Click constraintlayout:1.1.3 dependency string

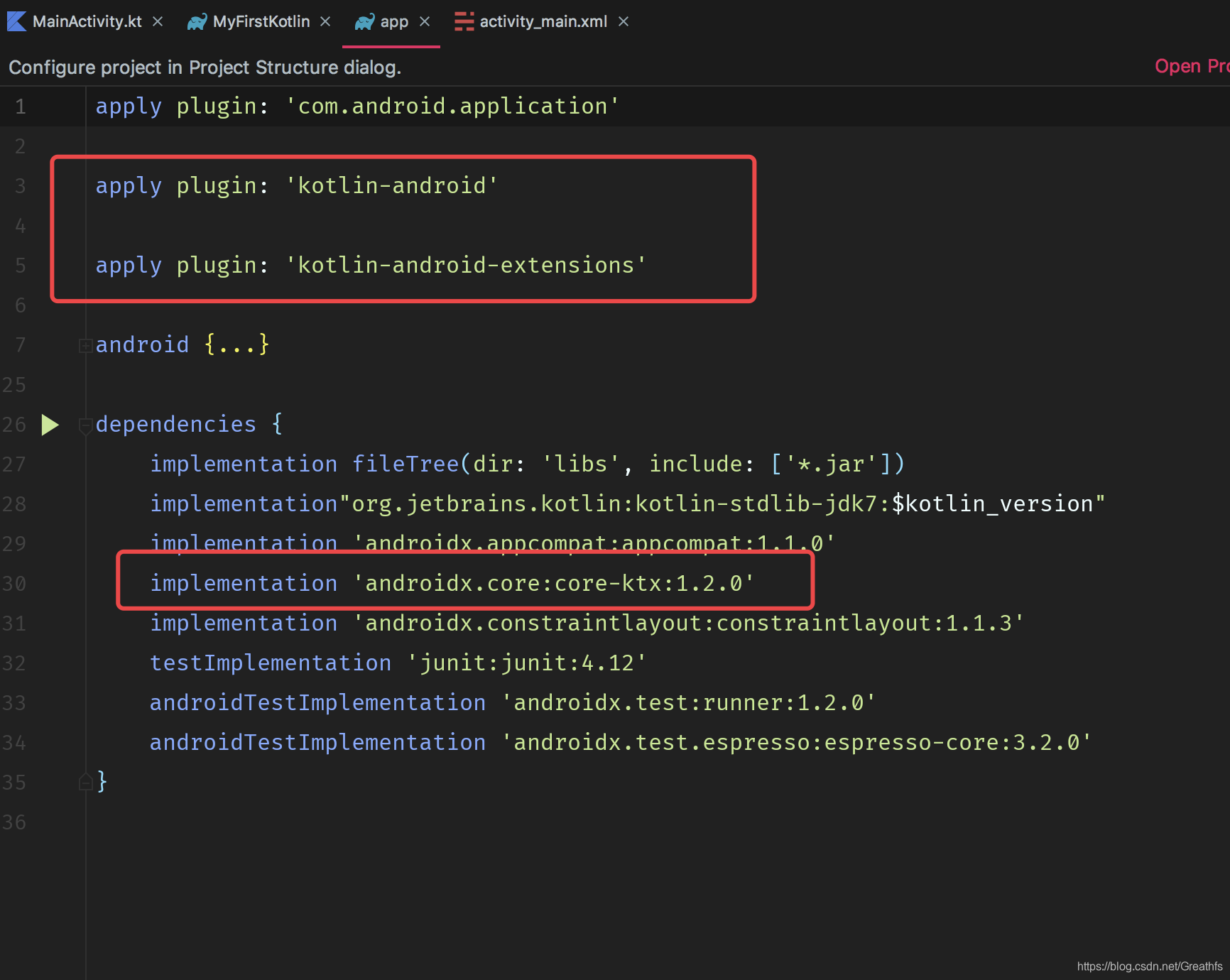coord(688,623)
